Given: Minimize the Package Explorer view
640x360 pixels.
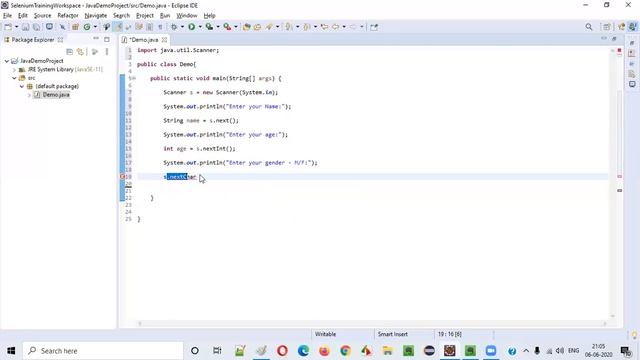Looking at the screenshot, I should point(96,39).
